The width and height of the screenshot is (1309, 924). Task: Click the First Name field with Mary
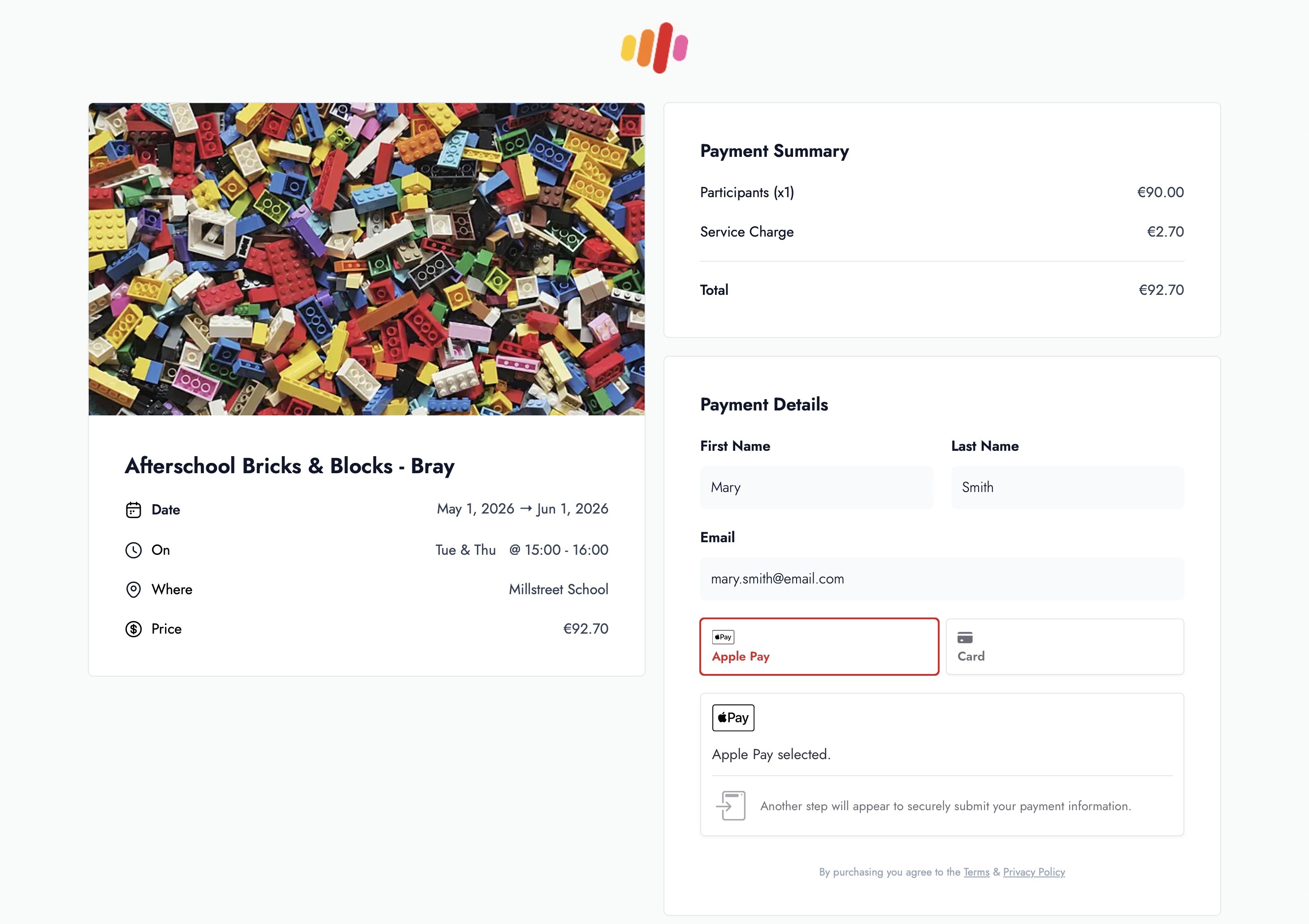(x=816, y=488)
